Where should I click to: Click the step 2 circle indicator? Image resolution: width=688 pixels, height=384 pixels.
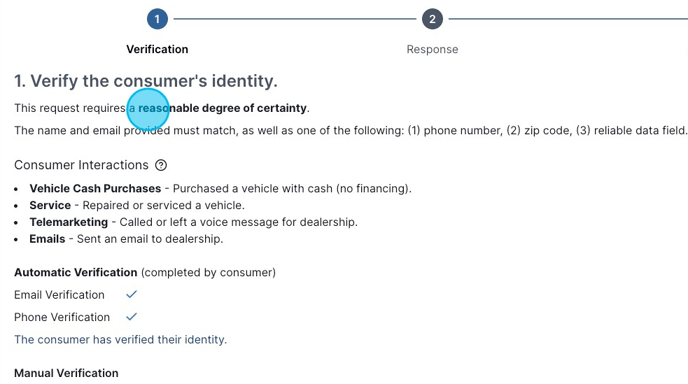pos(432,19)
